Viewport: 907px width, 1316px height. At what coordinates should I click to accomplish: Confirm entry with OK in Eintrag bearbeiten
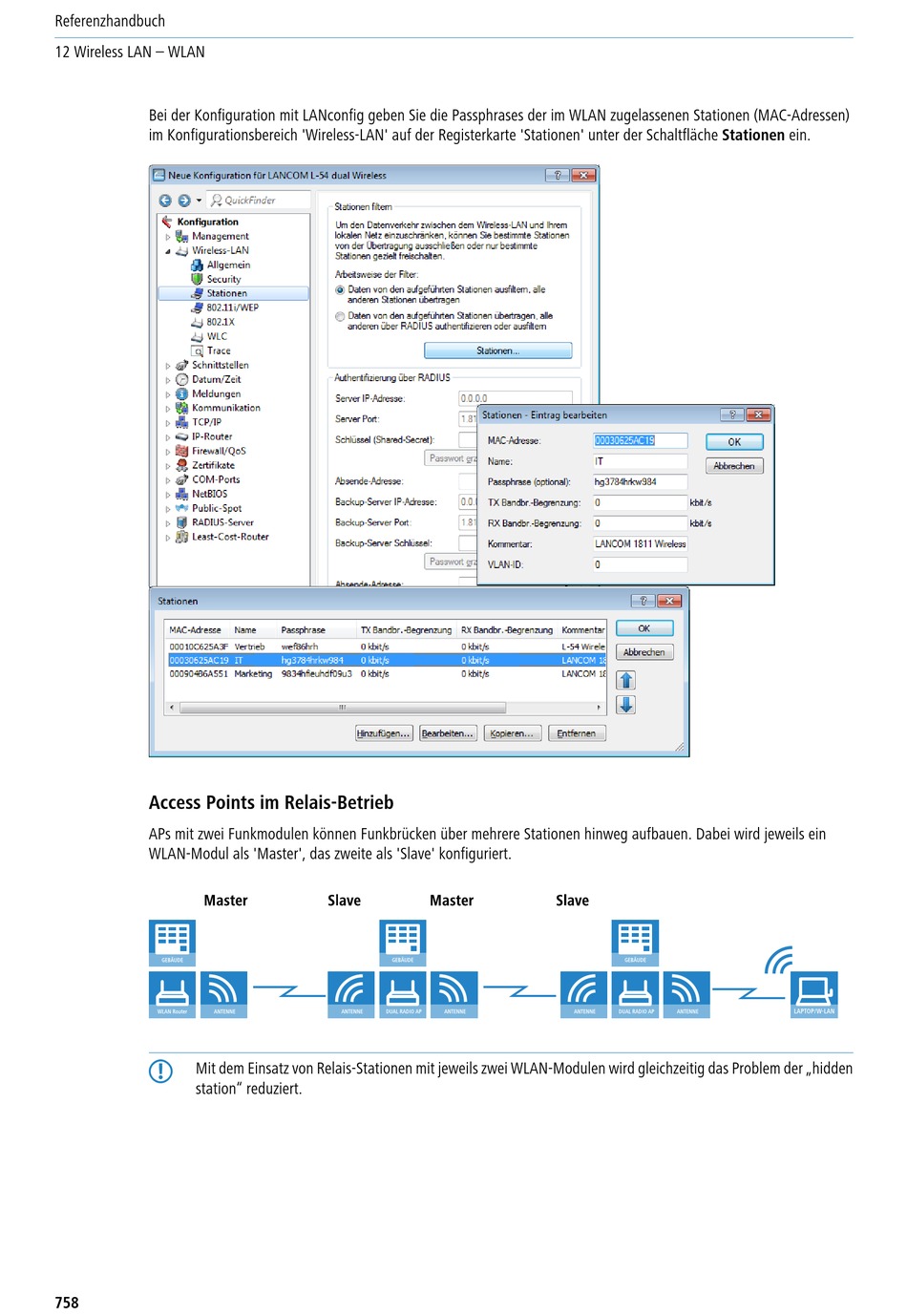(x=734, y=442)
